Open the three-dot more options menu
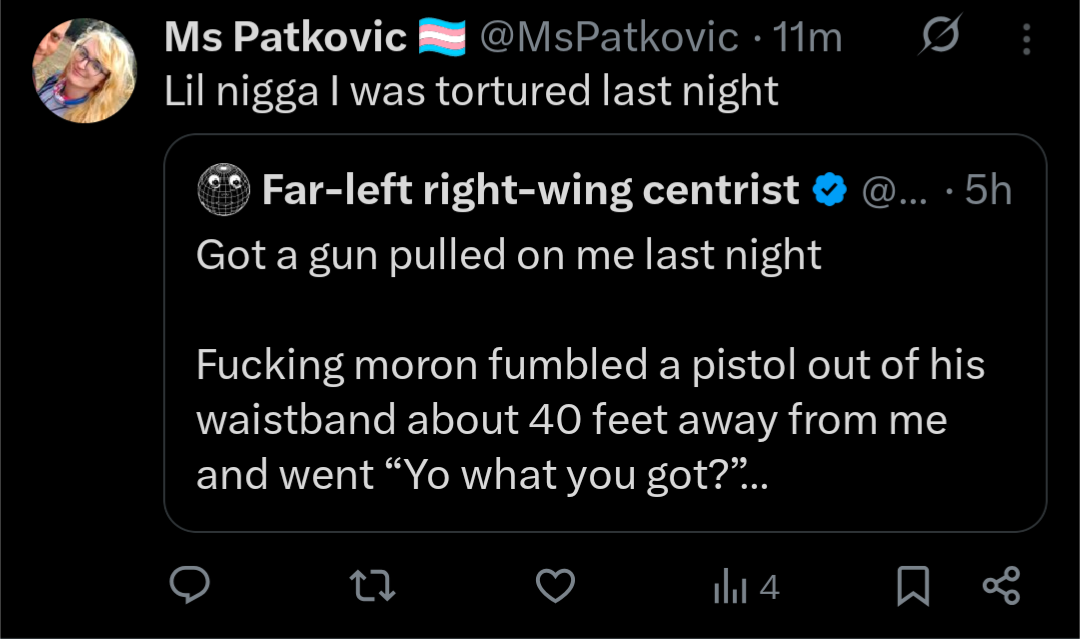The width and height of the screenshot is (1080, 639). coord(1026,39)
